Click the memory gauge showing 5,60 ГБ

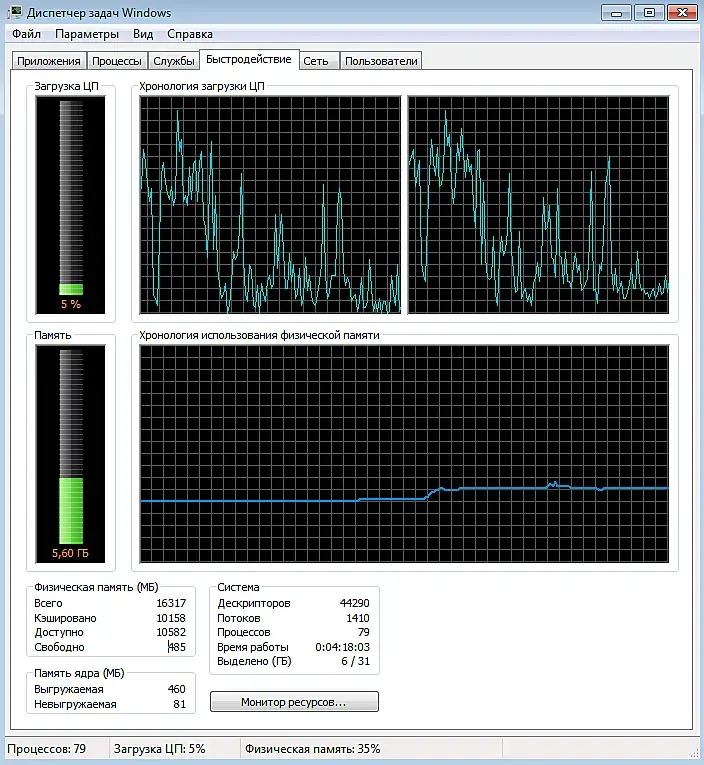(x=71, y=454)
